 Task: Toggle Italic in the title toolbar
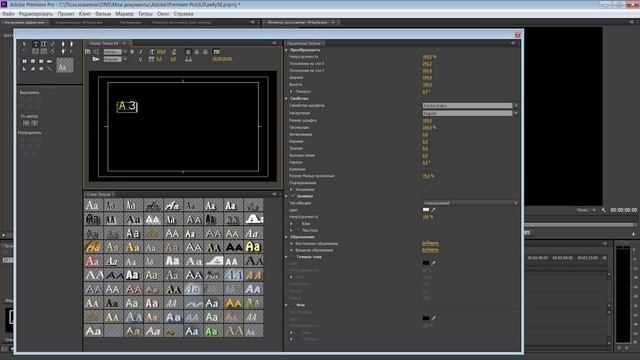click(x=141, y=52)
